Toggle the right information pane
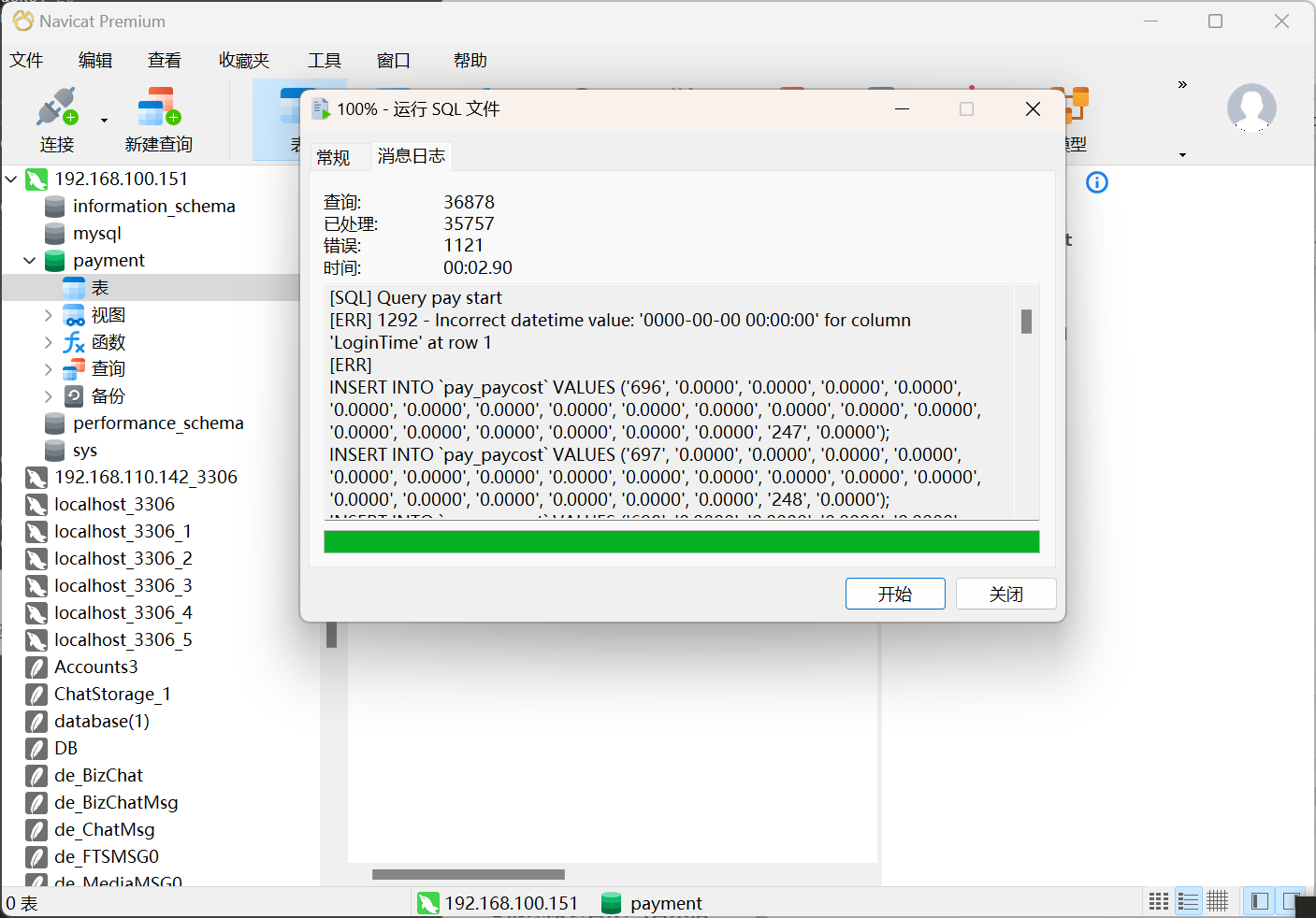 click(1292, 901)
